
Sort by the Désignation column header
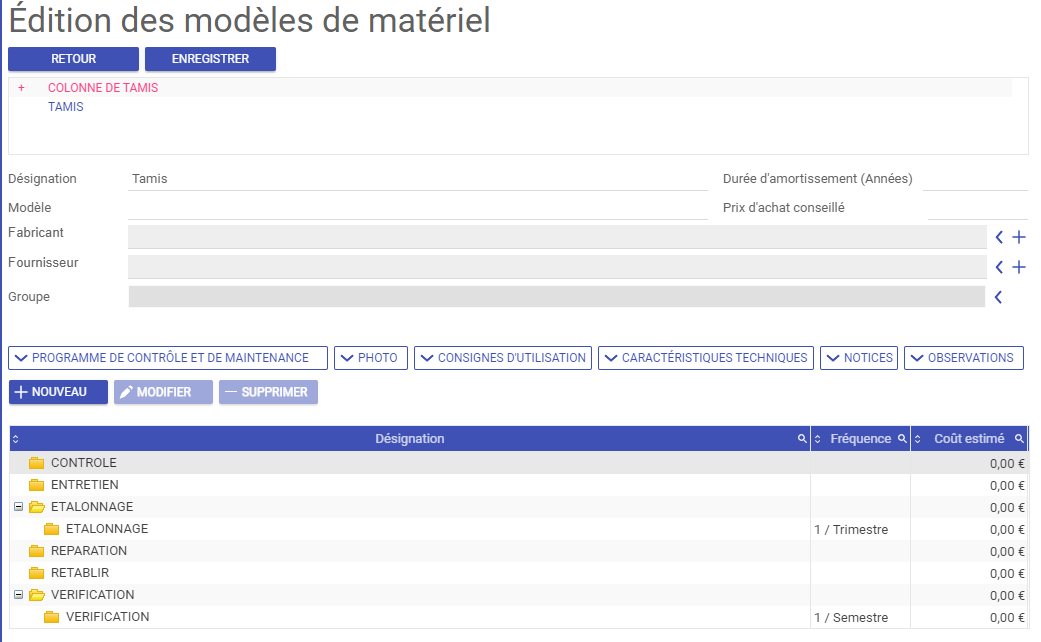(x=410, y=439)
